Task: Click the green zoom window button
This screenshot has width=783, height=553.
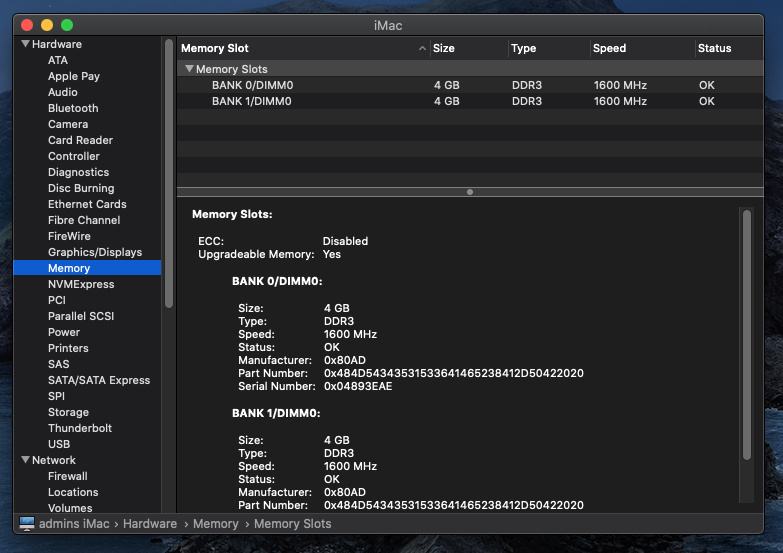Action: point(67,25)
